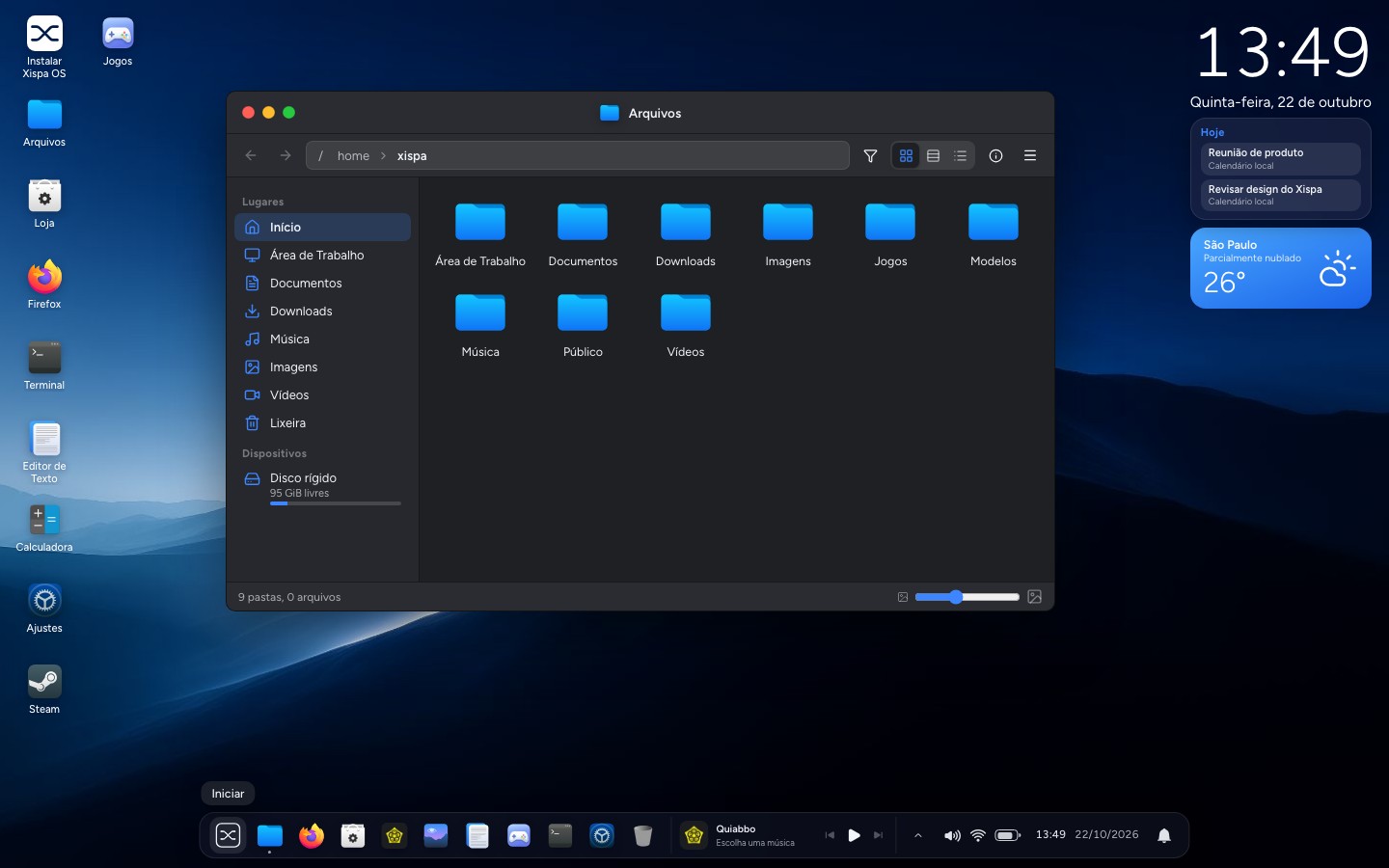Open Documentos in the sidebar
This screenshot has width=1389, height=868.
pyautogui.click(x=322, y=283)
